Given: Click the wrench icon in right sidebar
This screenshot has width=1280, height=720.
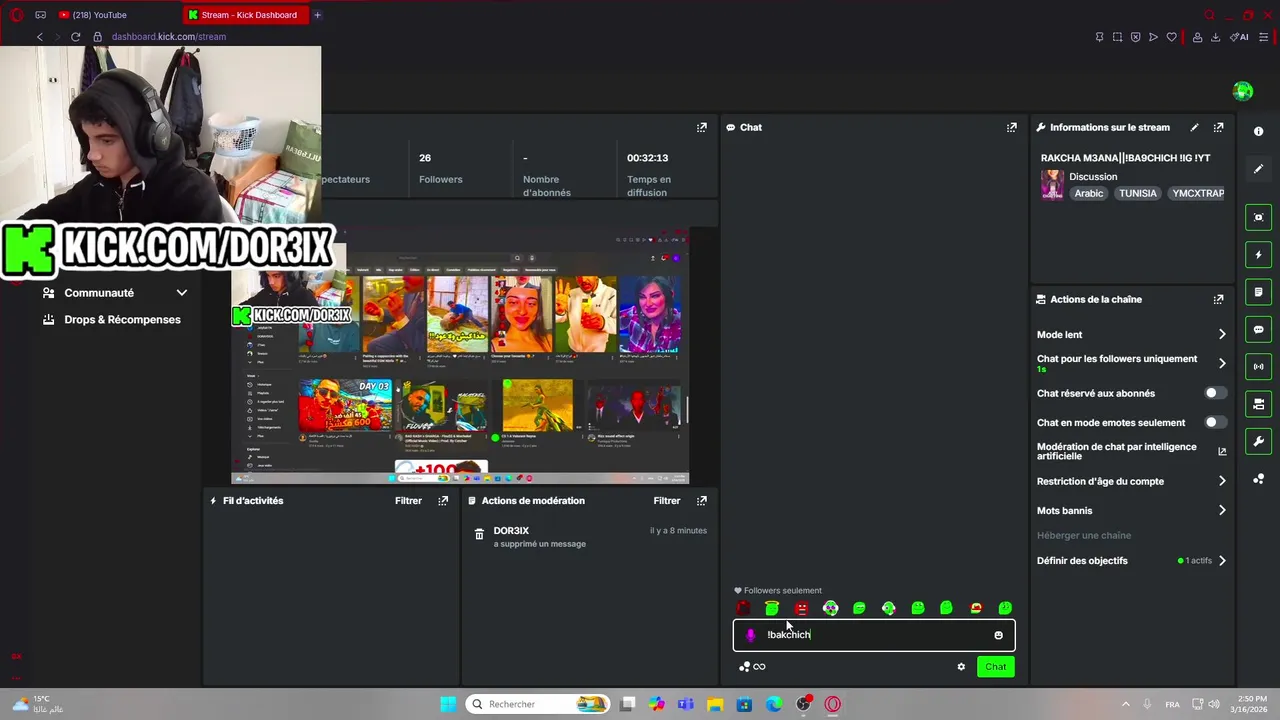Looking at the screenshot, I should coord(1259,441).
